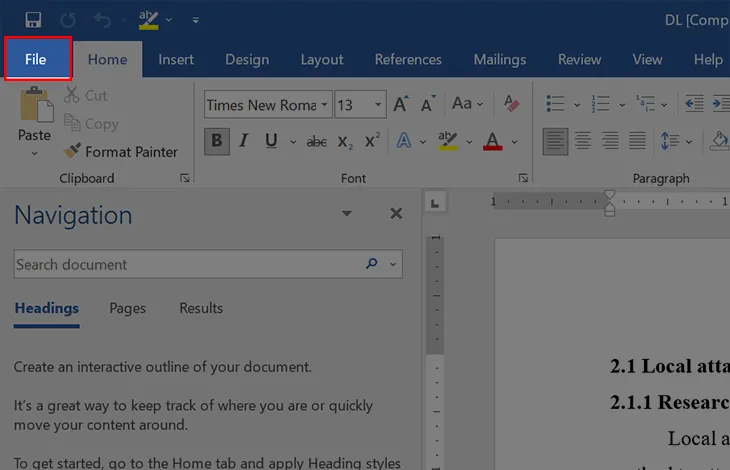Close the Navigation pane
The image size is (730, 470).
click(x=396, y=214)
